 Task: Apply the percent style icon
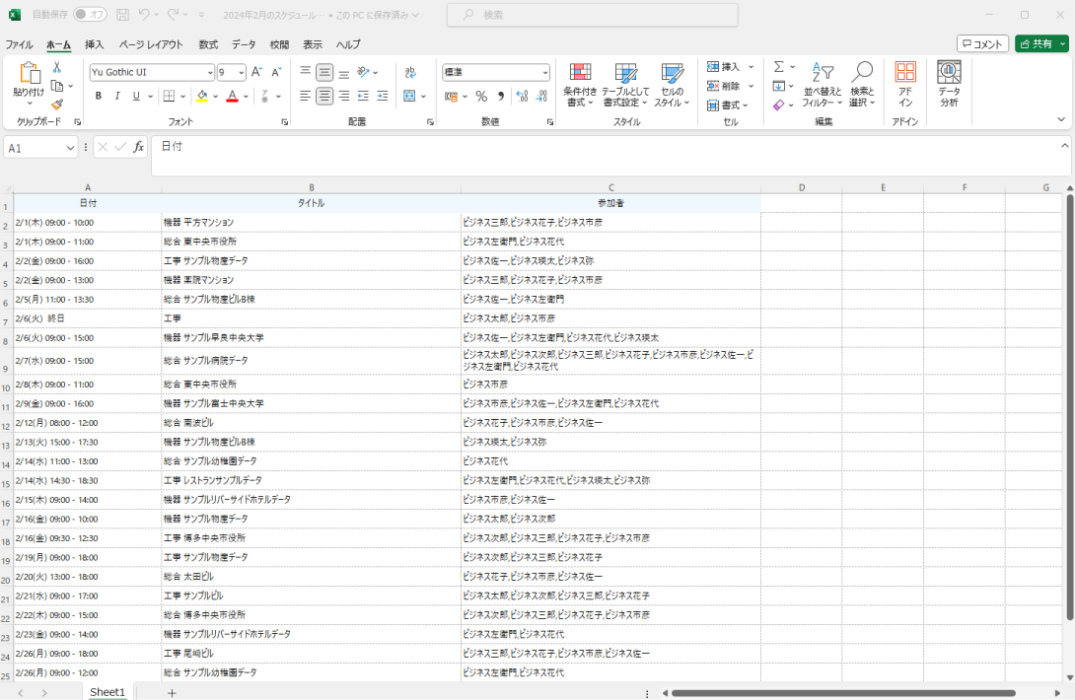481,97
